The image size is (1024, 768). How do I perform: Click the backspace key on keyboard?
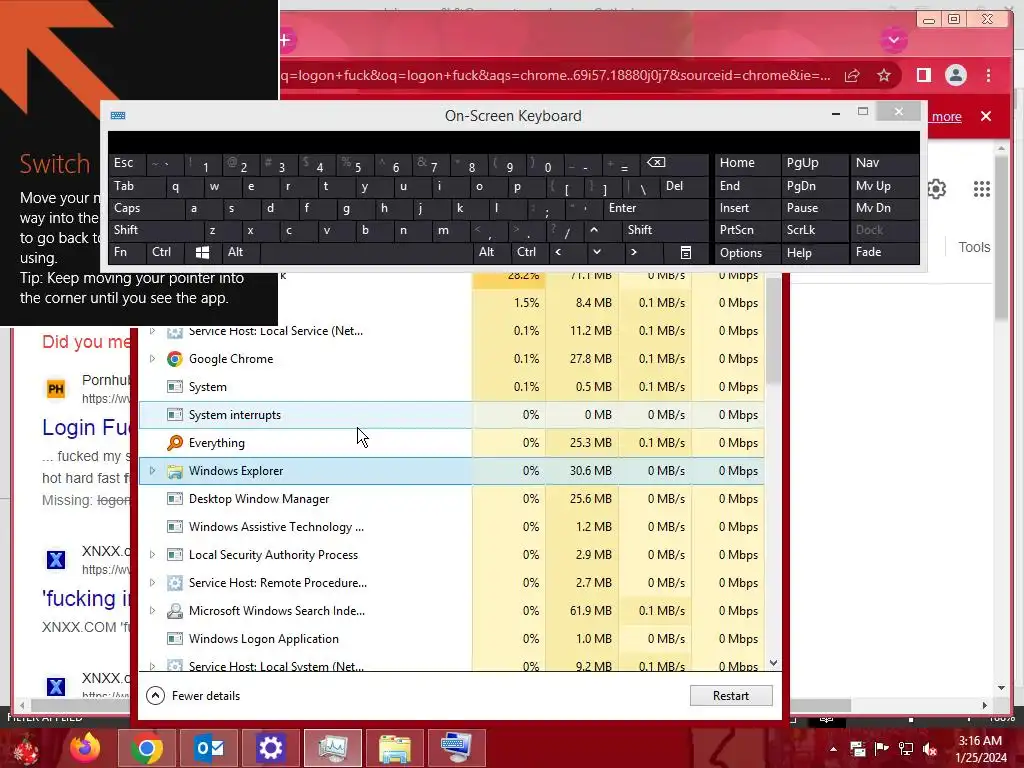pos(656,163)
